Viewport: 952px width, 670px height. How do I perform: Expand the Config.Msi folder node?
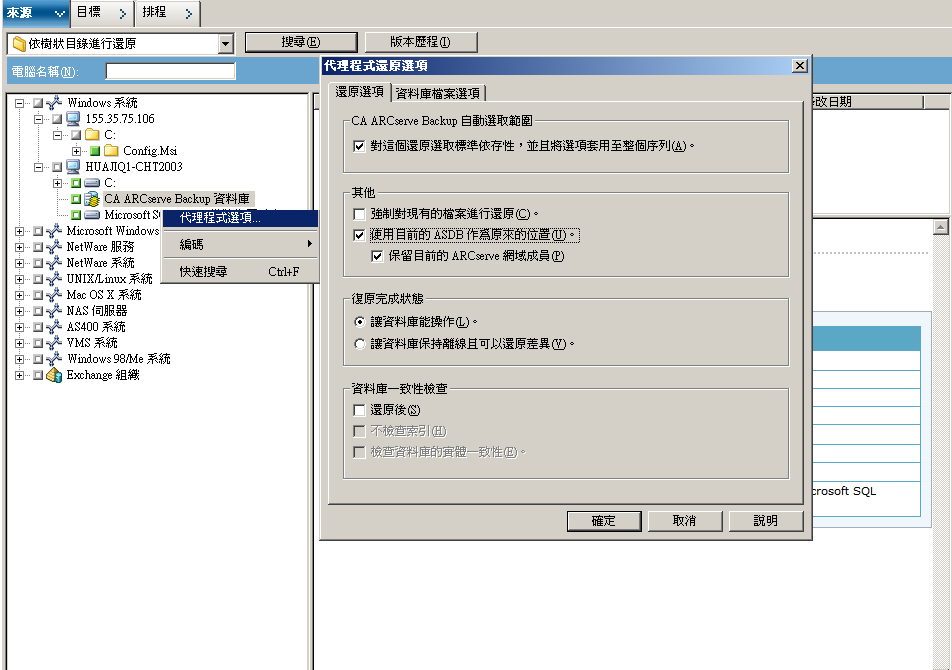(76, 151)
